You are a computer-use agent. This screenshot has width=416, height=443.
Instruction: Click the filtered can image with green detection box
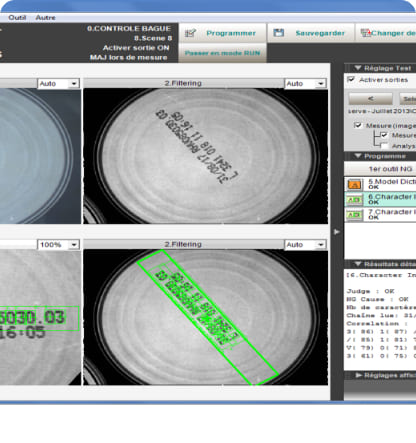(x=205, y=317)
